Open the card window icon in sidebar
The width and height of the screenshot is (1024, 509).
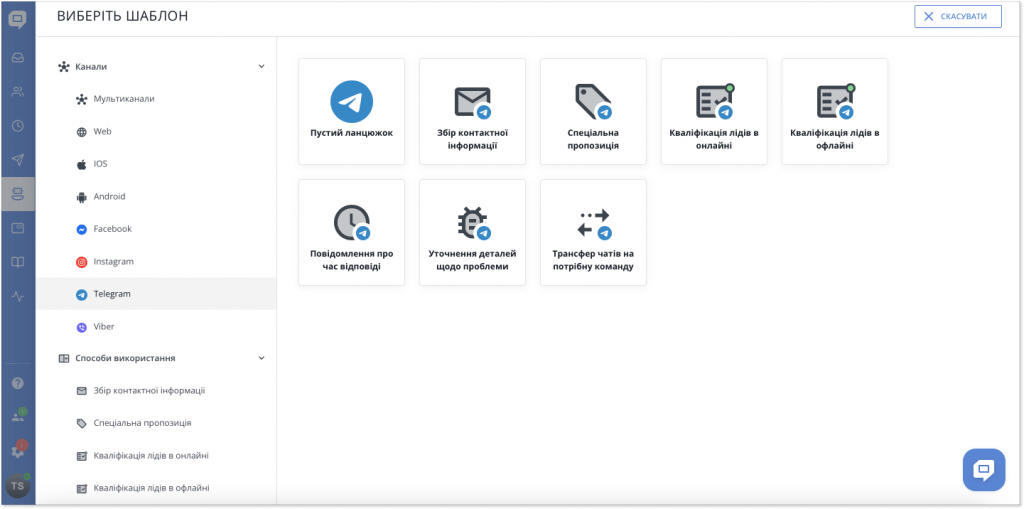coord(18,228)
